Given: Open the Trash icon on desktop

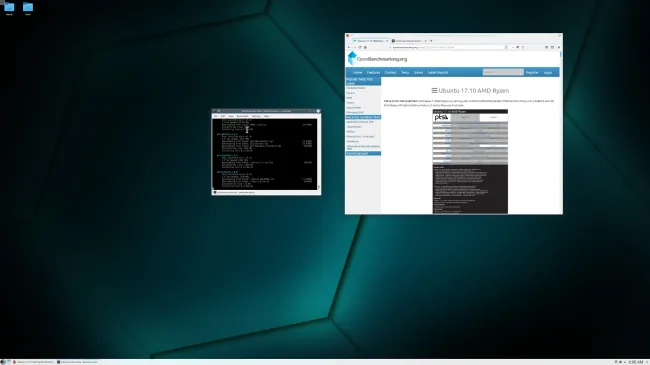Looking at the screenshot, I should [x=28, y=7].
